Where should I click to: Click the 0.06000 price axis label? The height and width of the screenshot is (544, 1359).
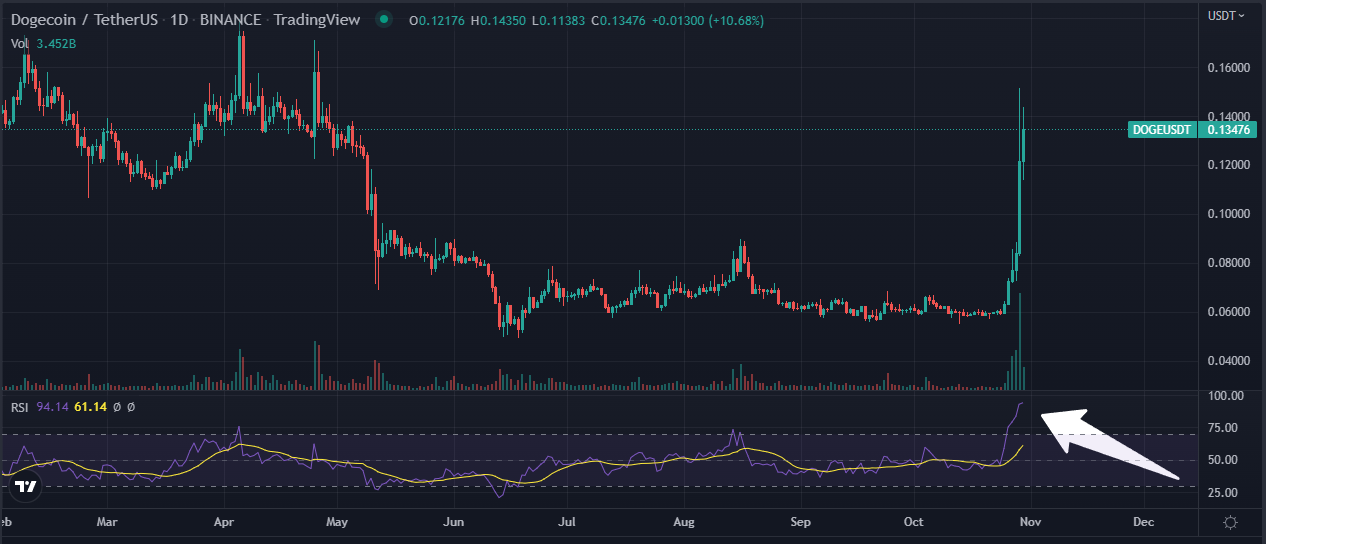pos(1227,312)
